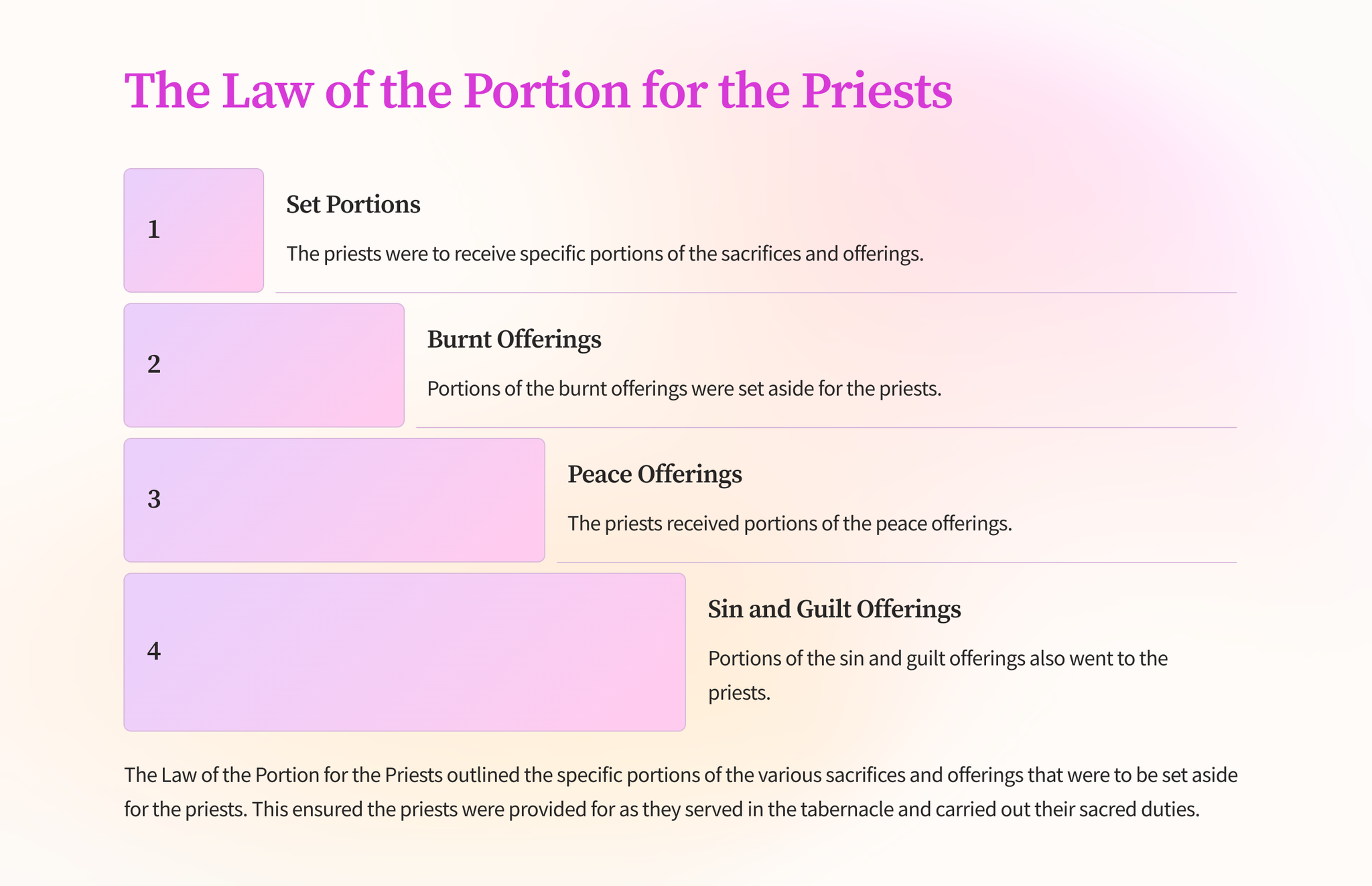Click the "Burnt Offerings" heading
This screenshot has height=886, width=1372.
tap(514, 340)
